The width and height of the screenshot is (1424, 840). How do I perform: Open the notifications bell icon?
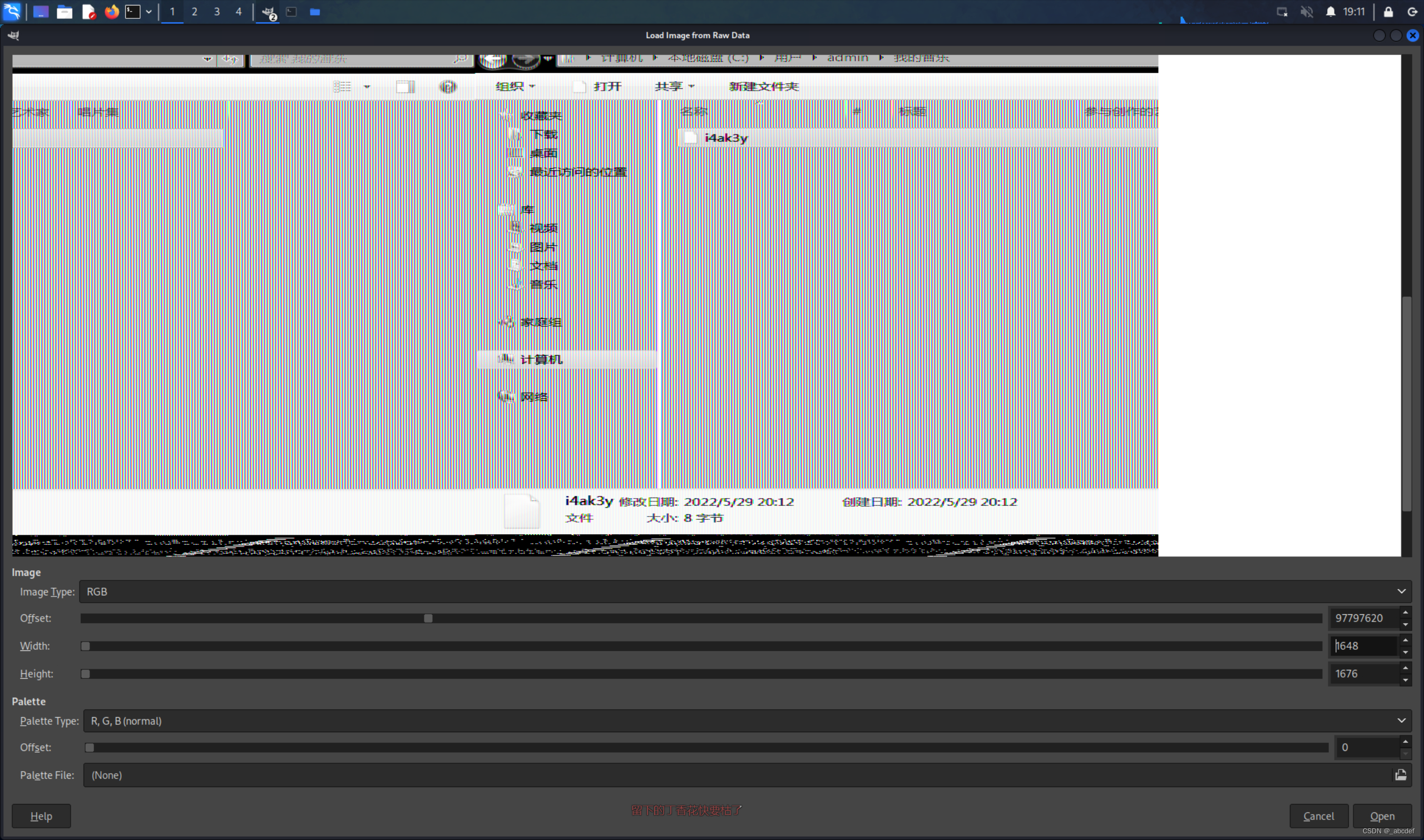(1331, 11)
